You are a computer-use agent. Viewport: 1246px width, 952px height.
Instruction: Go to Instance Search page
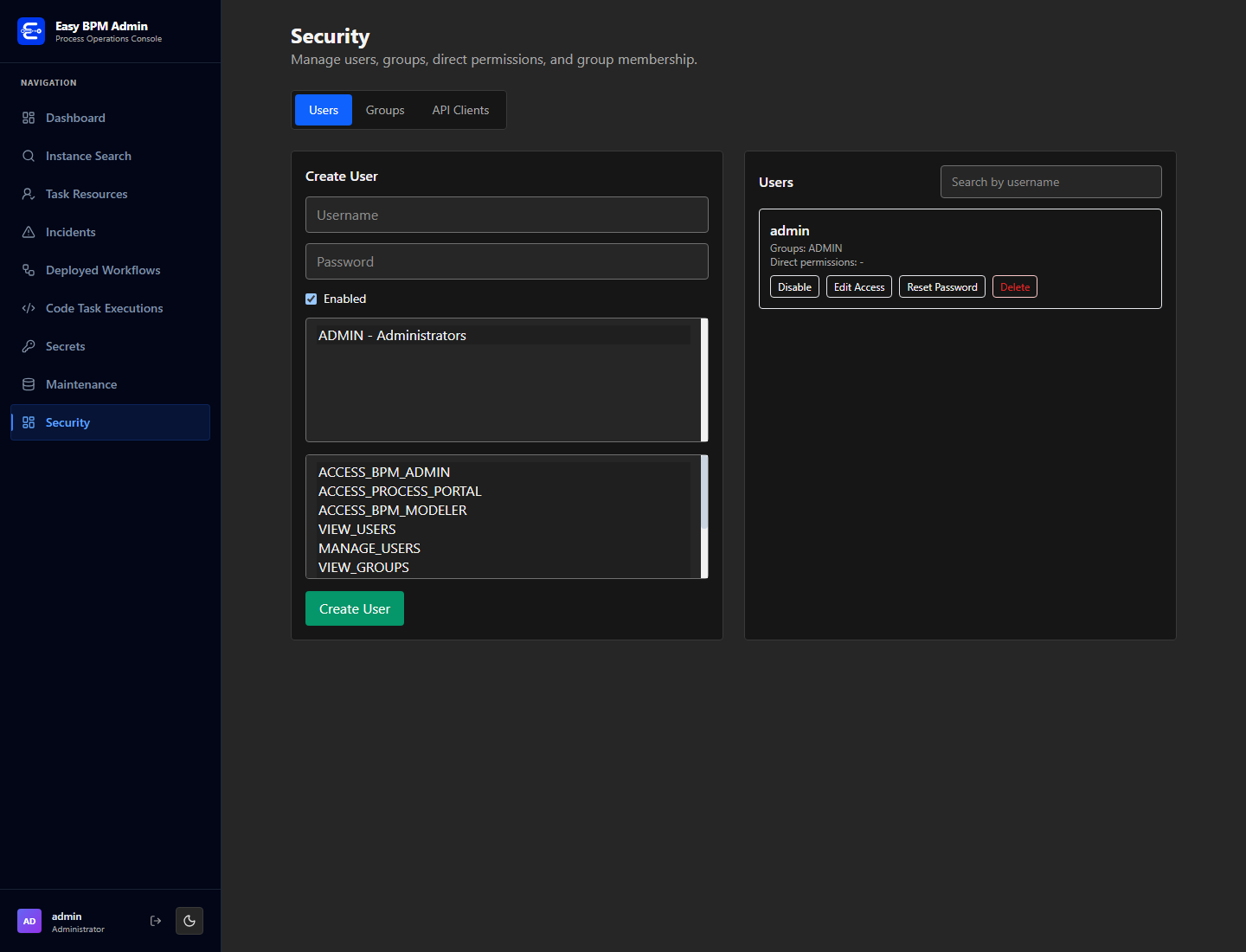pos(110,156)
